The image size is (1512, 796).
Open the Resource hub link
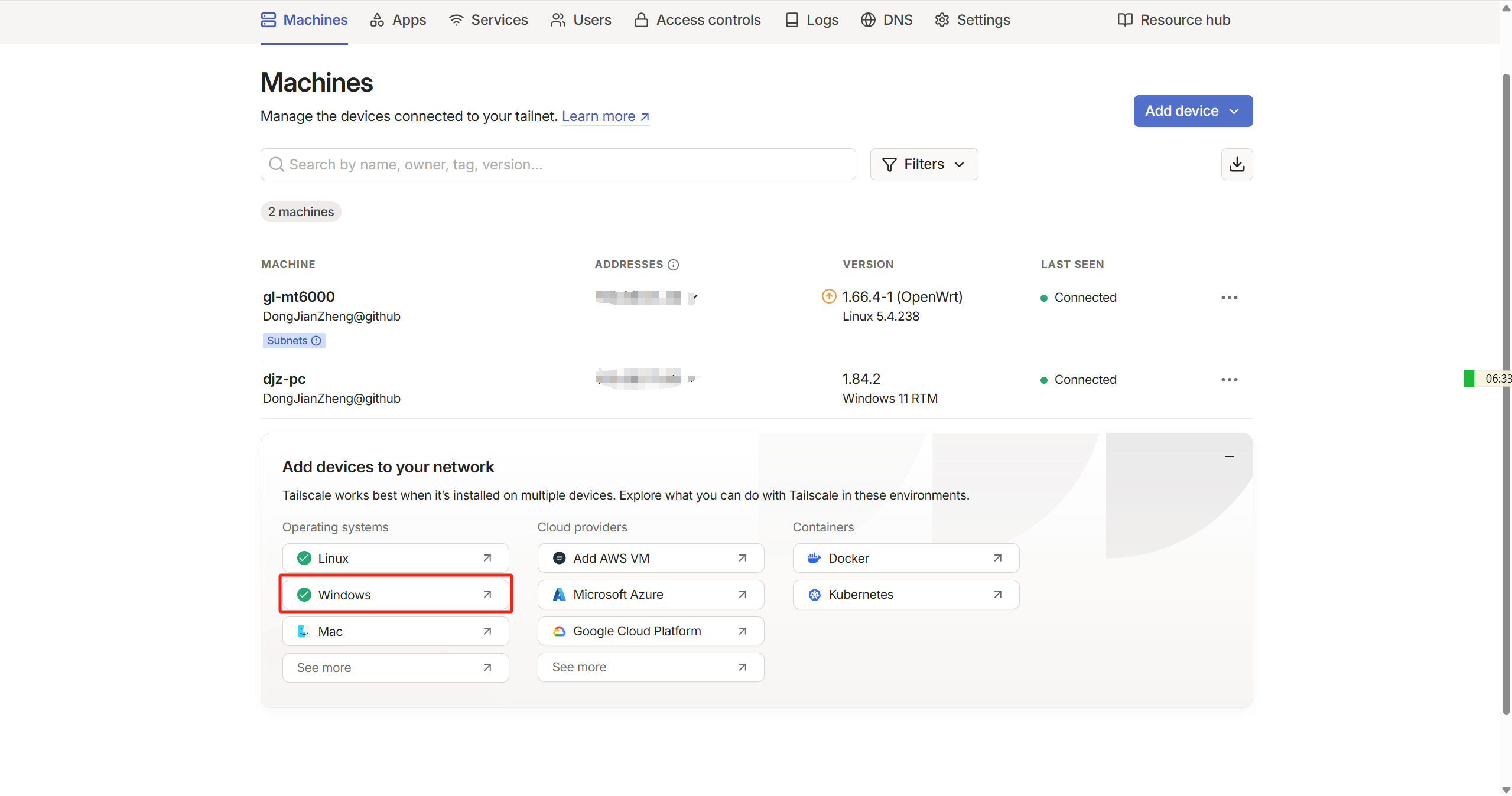tap(1173, 20)
